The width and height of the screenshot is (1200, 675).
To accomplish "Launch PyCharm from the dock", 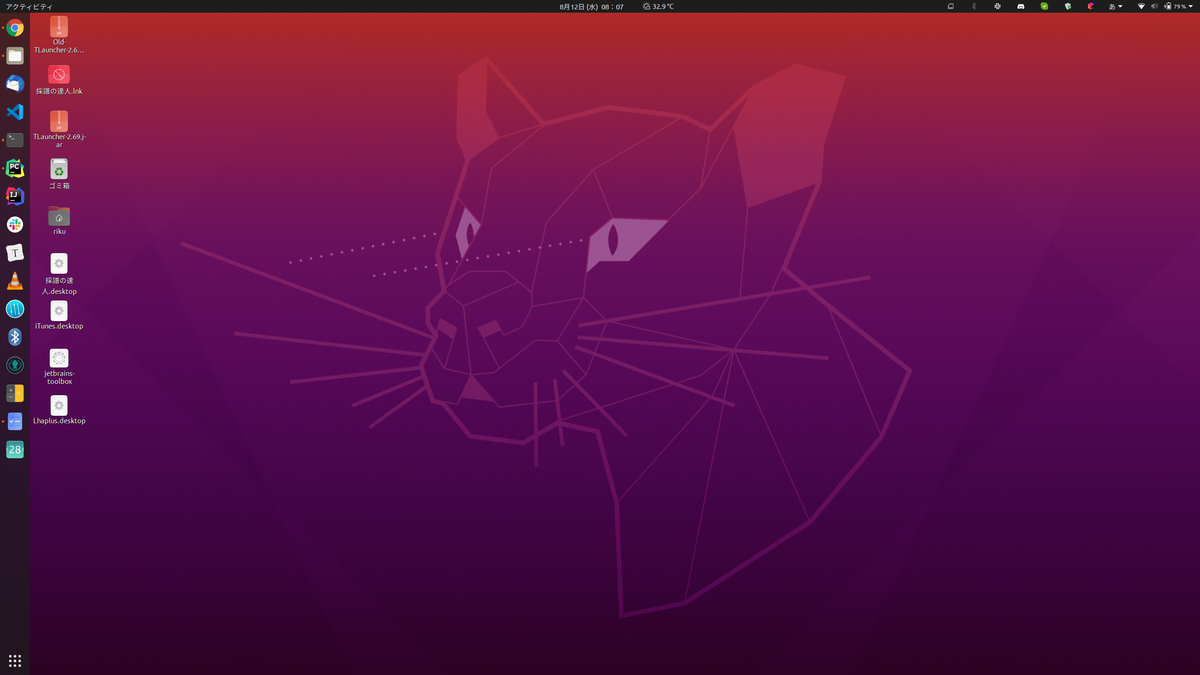I will [x=15, y=168].
